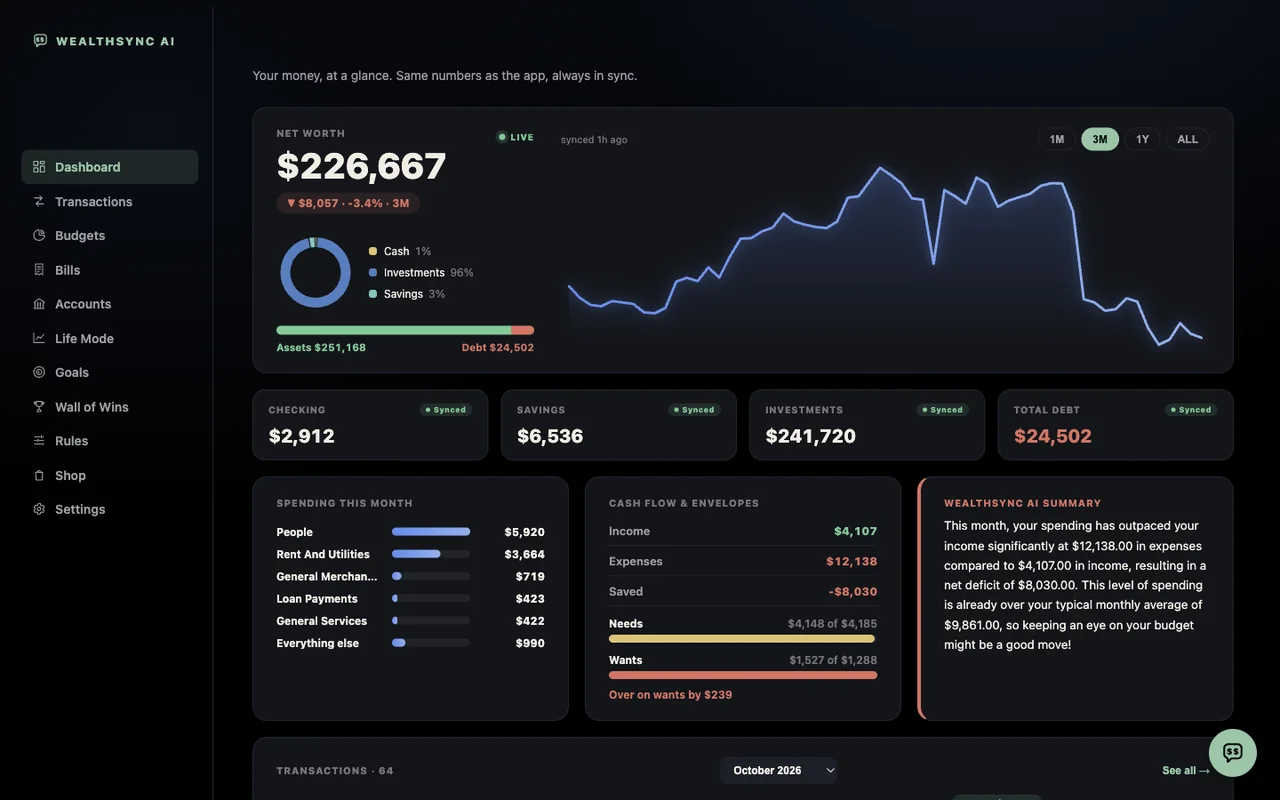Click the Synced badge on Investments card
This screenshot has height=800, width=1280.
(x=942, y=410)
